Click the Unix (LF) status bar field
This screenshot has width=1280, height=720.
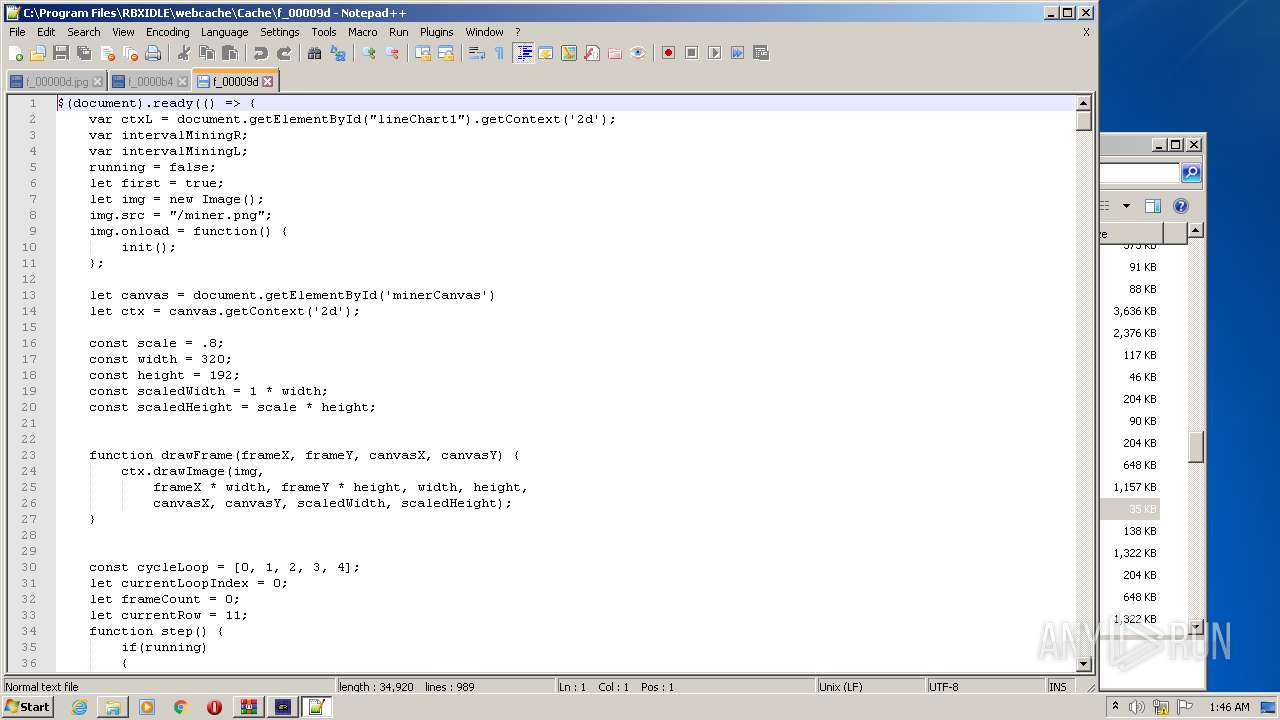tap(870, 687)
